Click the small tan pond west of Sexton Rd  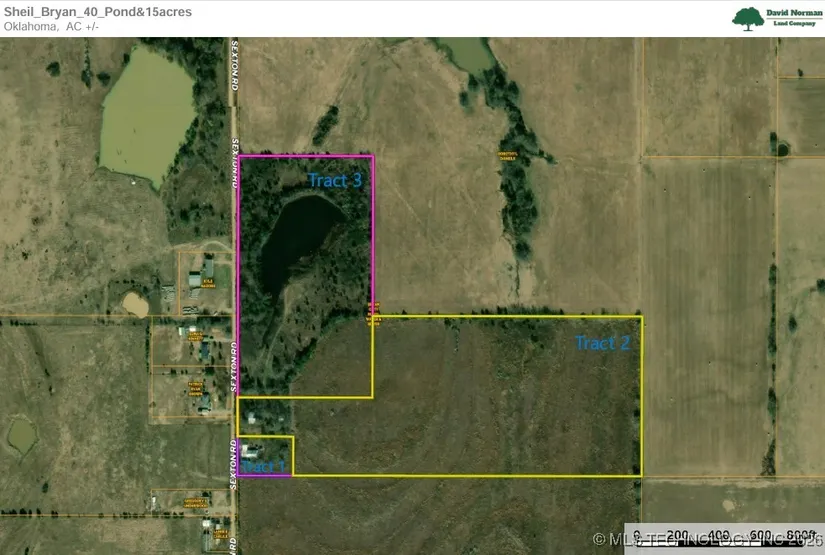tap(135, 304)
